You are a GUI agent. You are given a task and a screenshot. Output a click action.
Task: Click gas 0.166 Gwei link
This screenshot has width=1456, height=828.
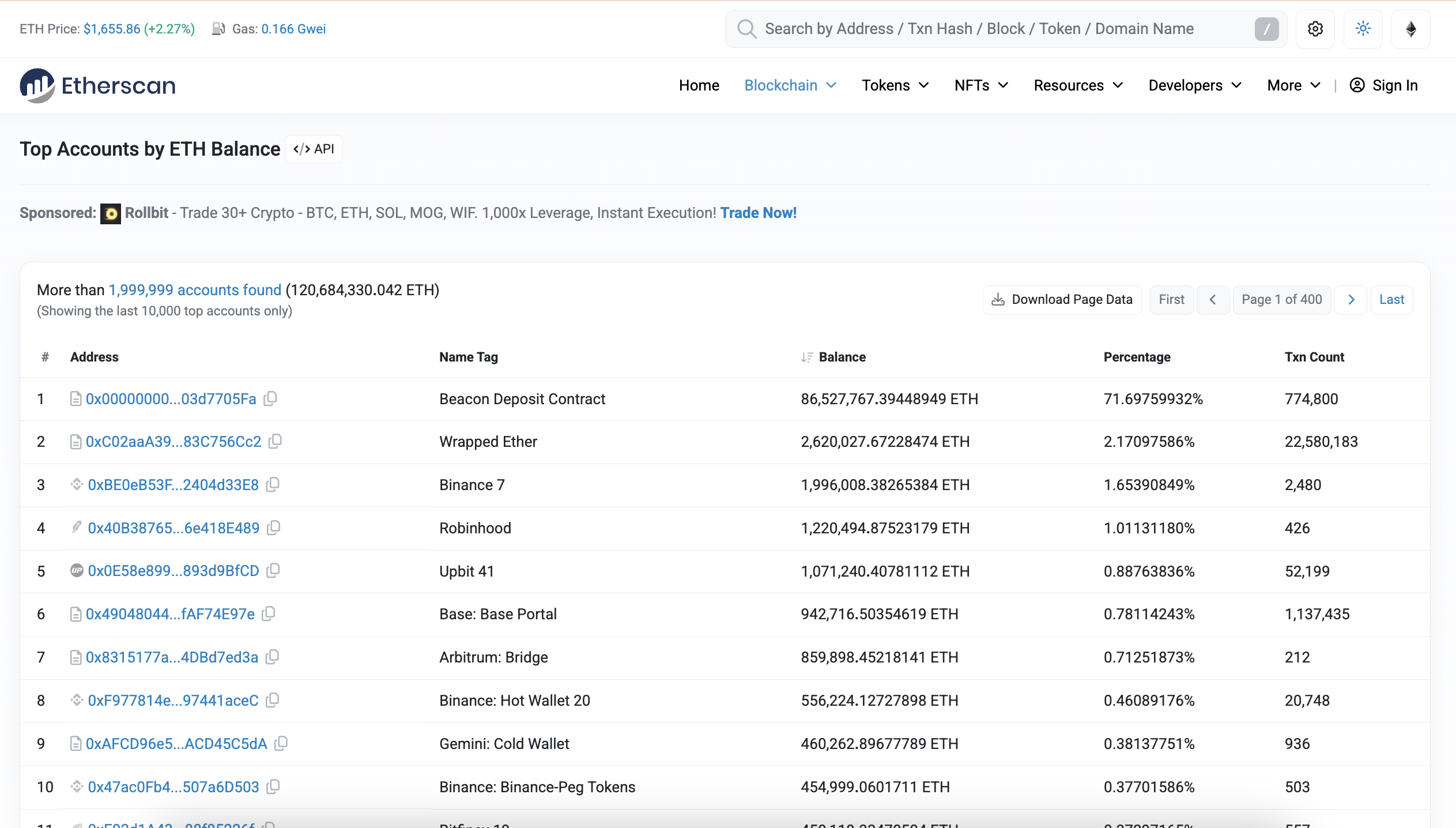(293, 29)
